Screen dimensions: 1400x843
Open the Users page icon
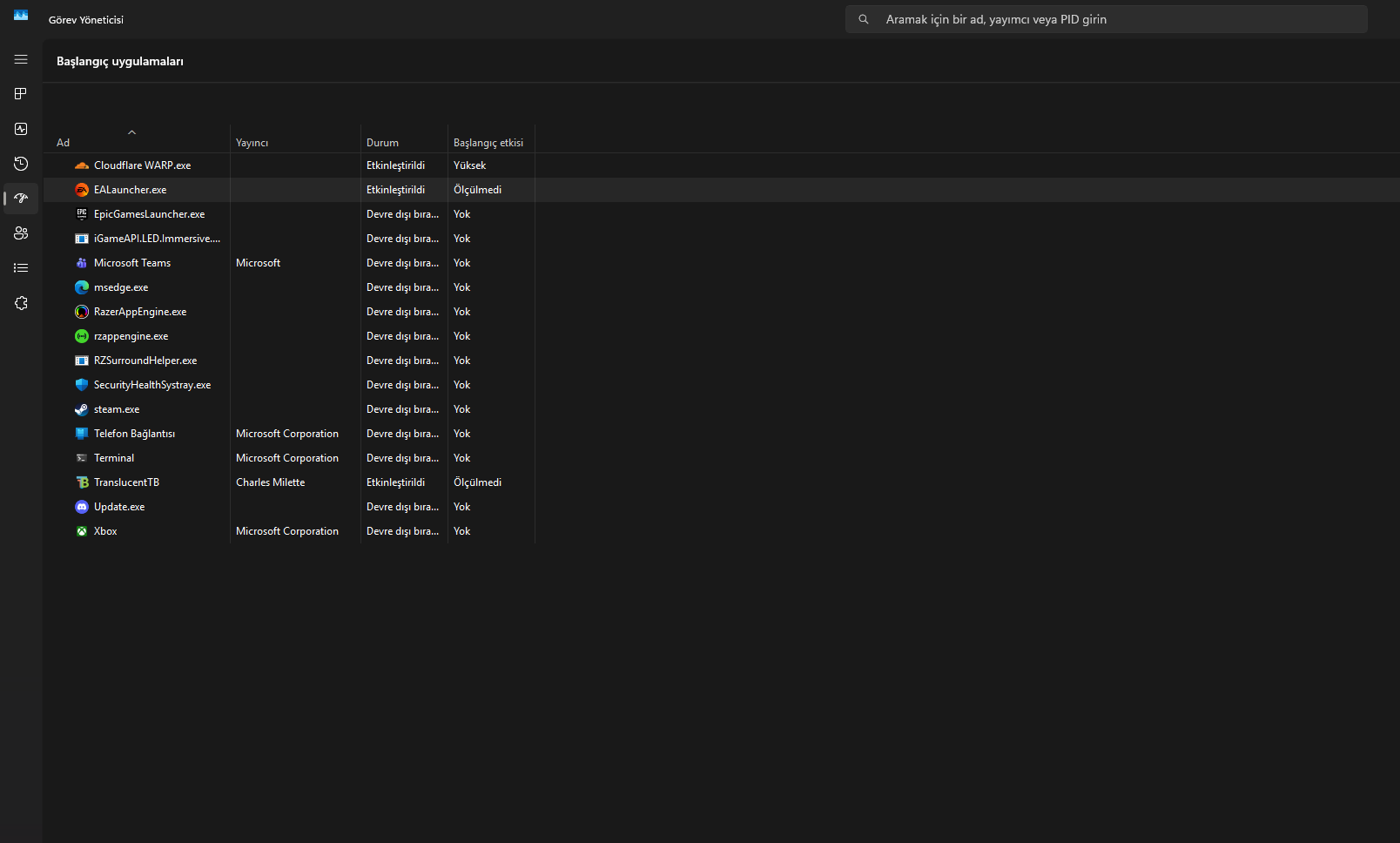[x=21, y=233]
